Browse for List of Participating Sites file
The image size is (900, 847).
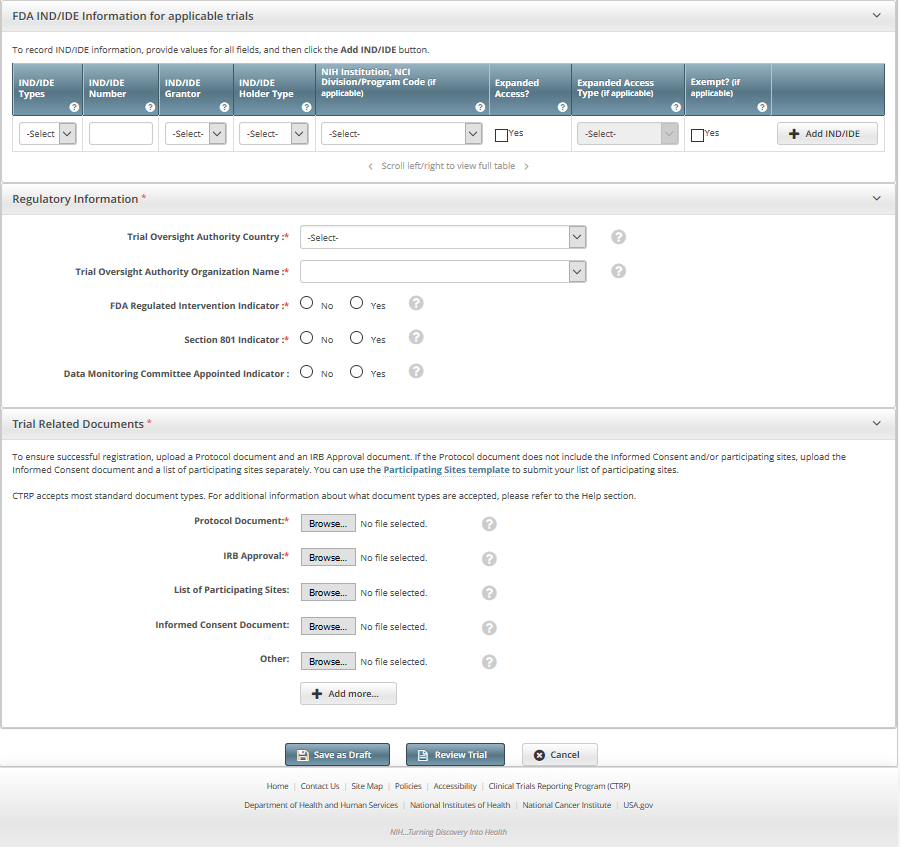click(328, 592)
